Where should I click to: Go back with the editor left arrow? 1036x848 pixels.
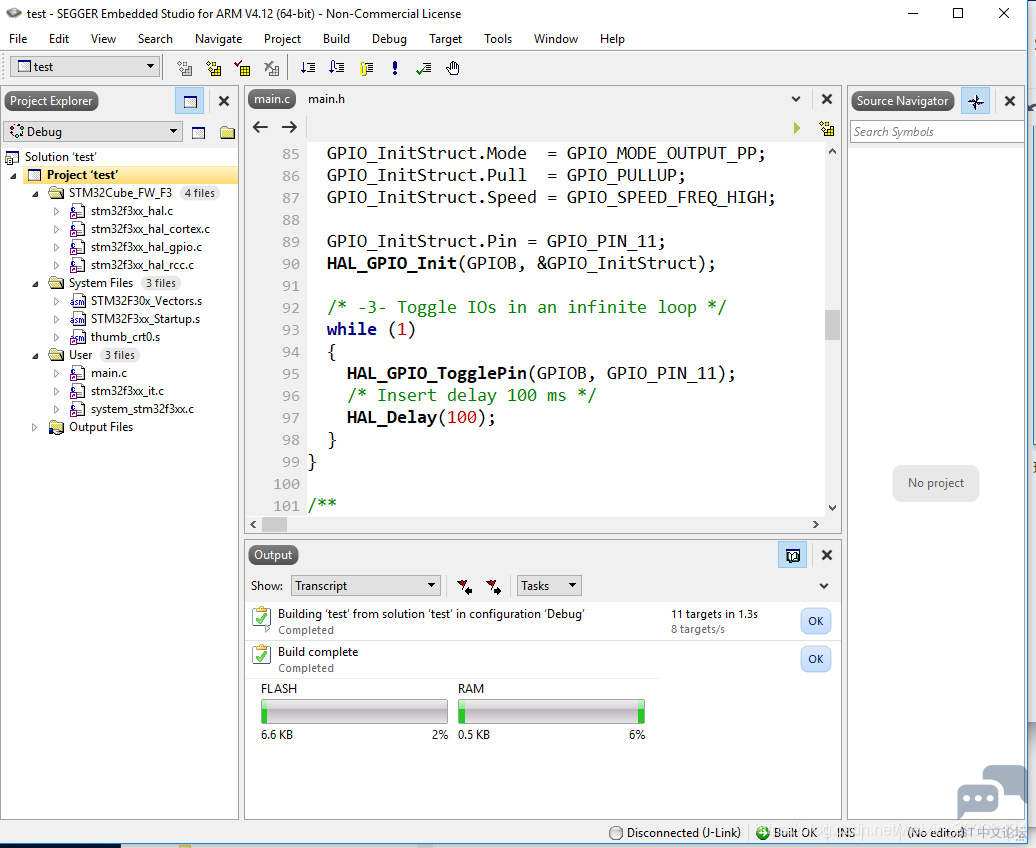260,127
